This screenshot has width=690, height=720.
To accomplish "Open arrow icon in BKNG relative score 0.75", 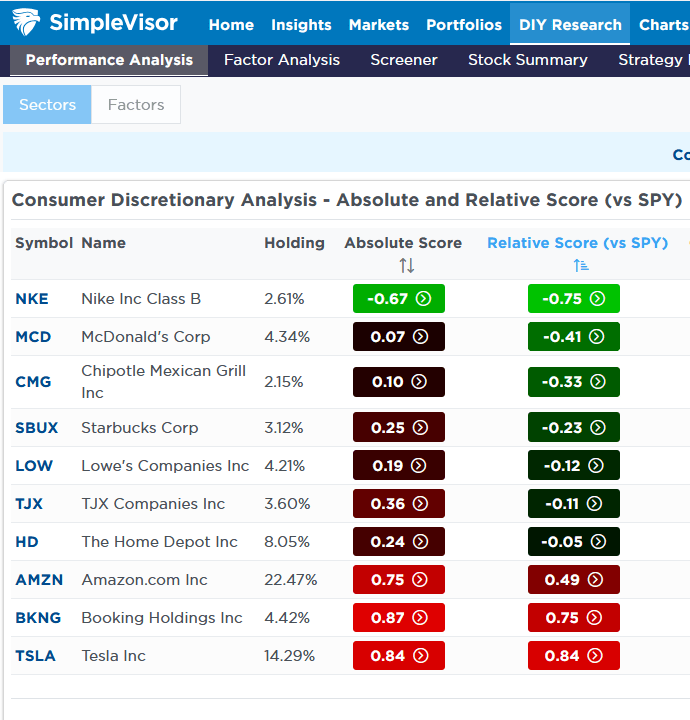I will (x=594, y=618).
